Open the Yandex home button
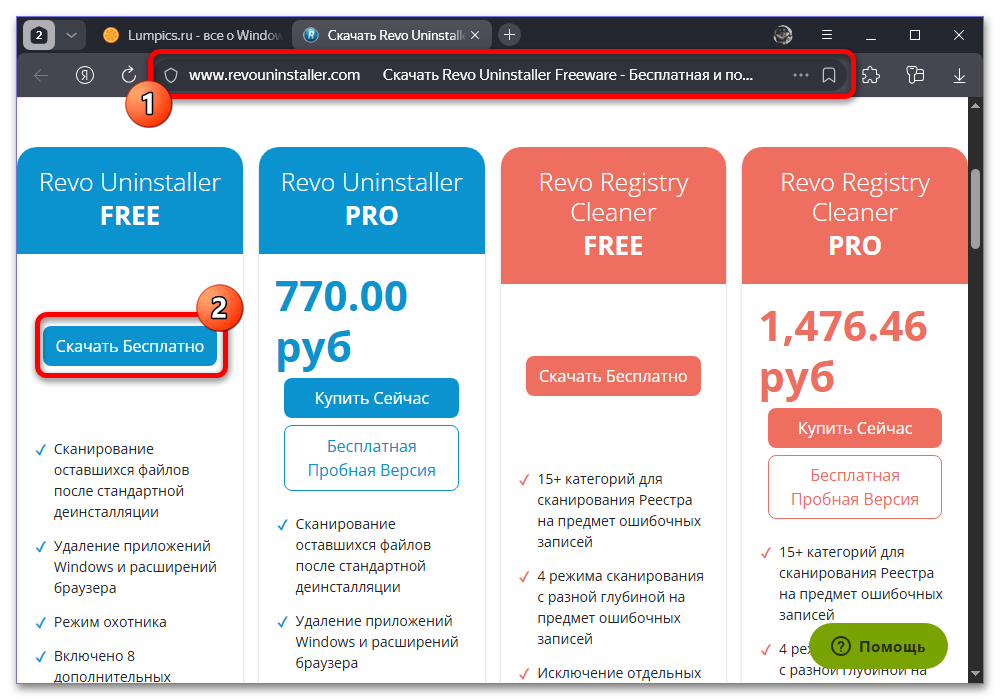1000x700 pixels. 85,75
